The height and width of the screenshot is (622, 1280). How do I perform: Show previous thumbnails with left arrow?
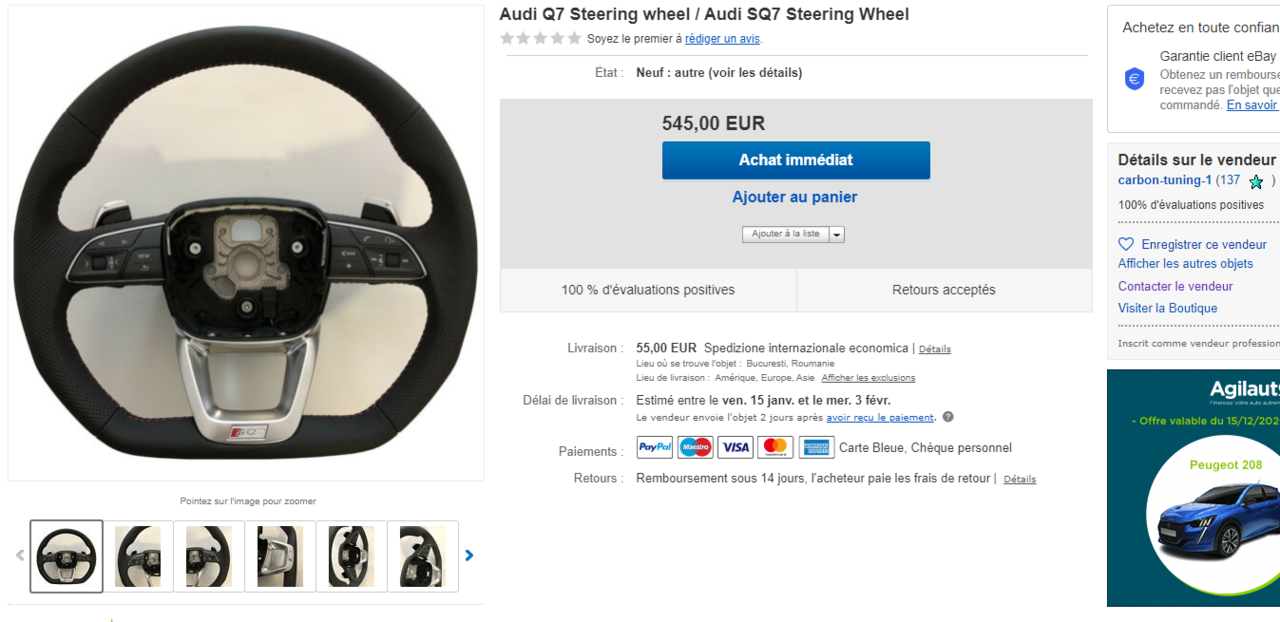[x=19, y=556]
